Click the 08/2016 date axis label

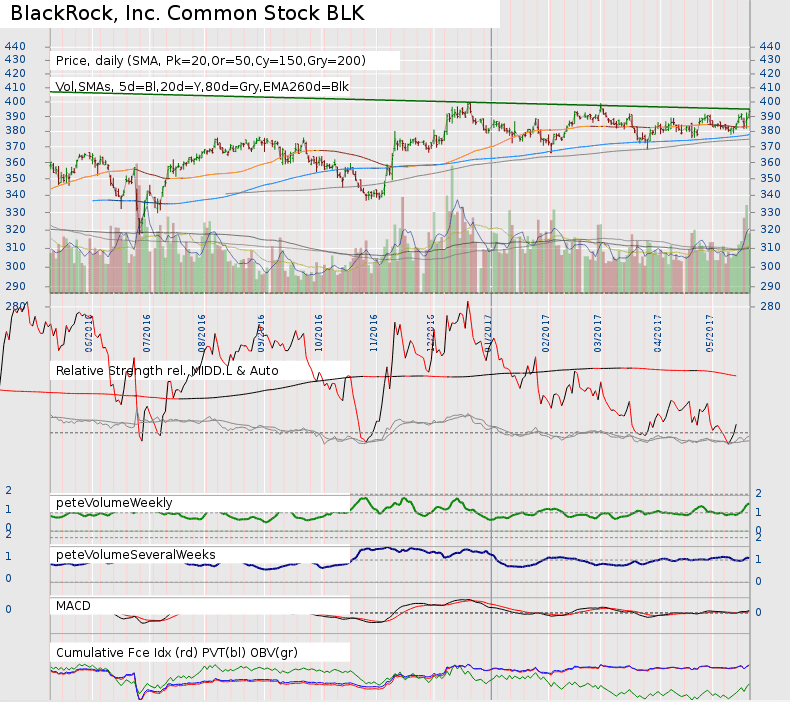point(202,334)
